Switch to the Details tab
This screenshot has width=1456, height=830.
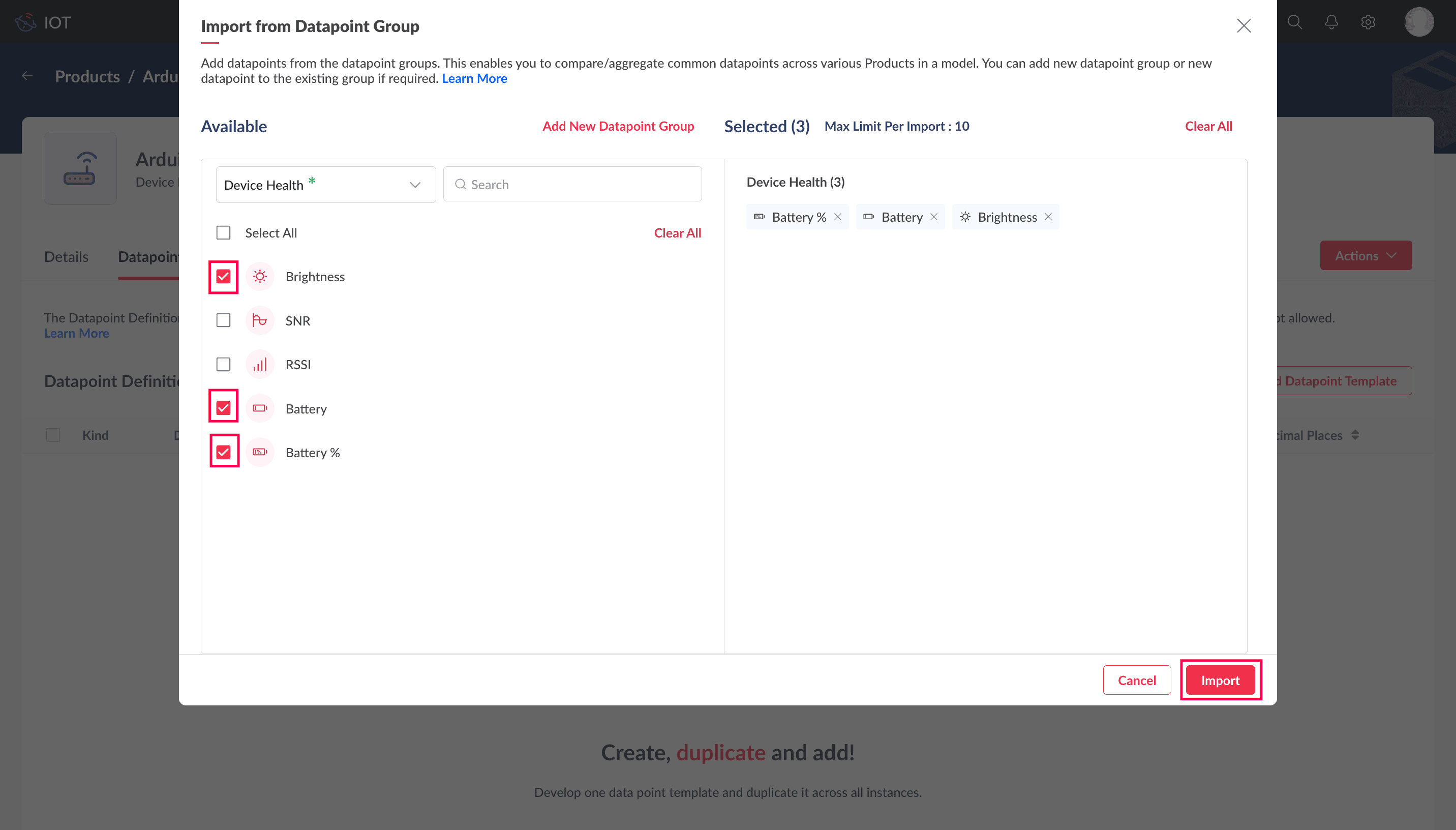click(x=66, y=256)
